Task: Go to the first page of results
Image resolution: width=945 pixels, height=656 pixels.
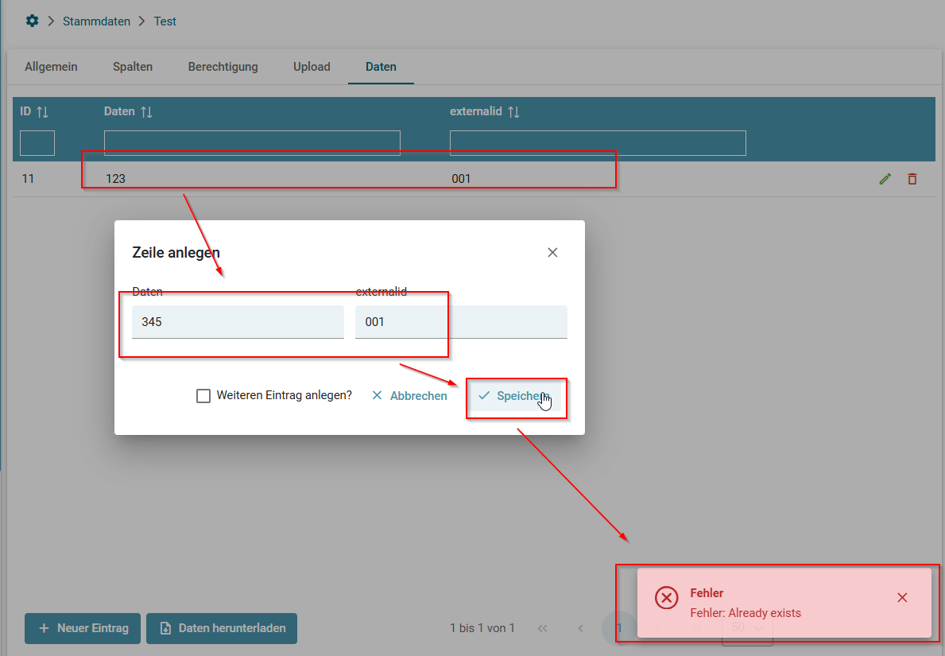Action: pyautogui.click(x=542, y=628)
